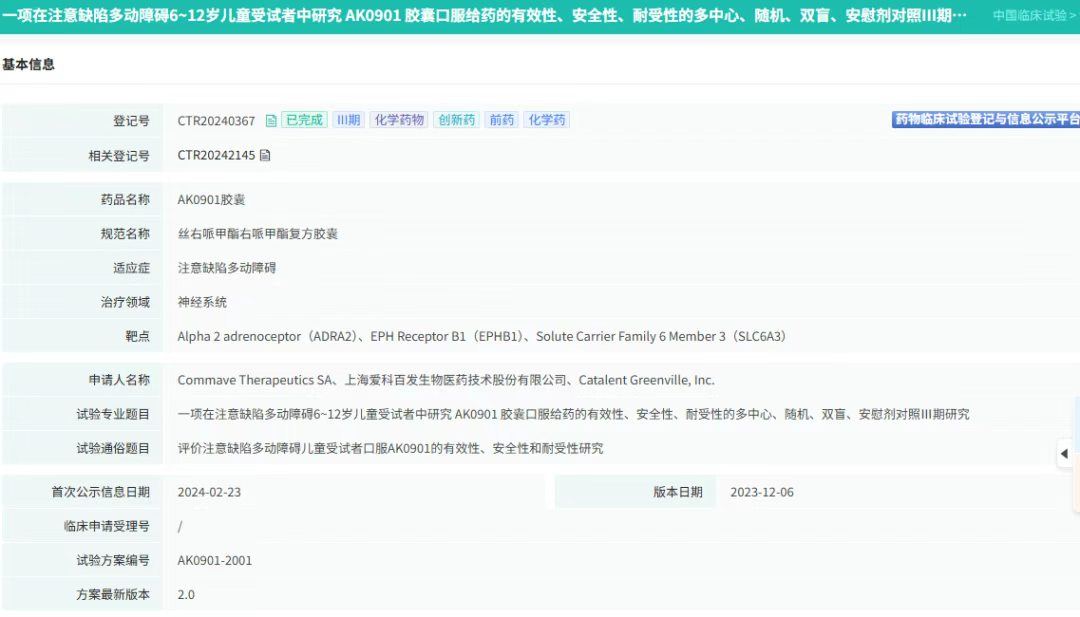Click the 化学药 tag
This screenshot has width=1080, height=617.
tap(547, 120)
